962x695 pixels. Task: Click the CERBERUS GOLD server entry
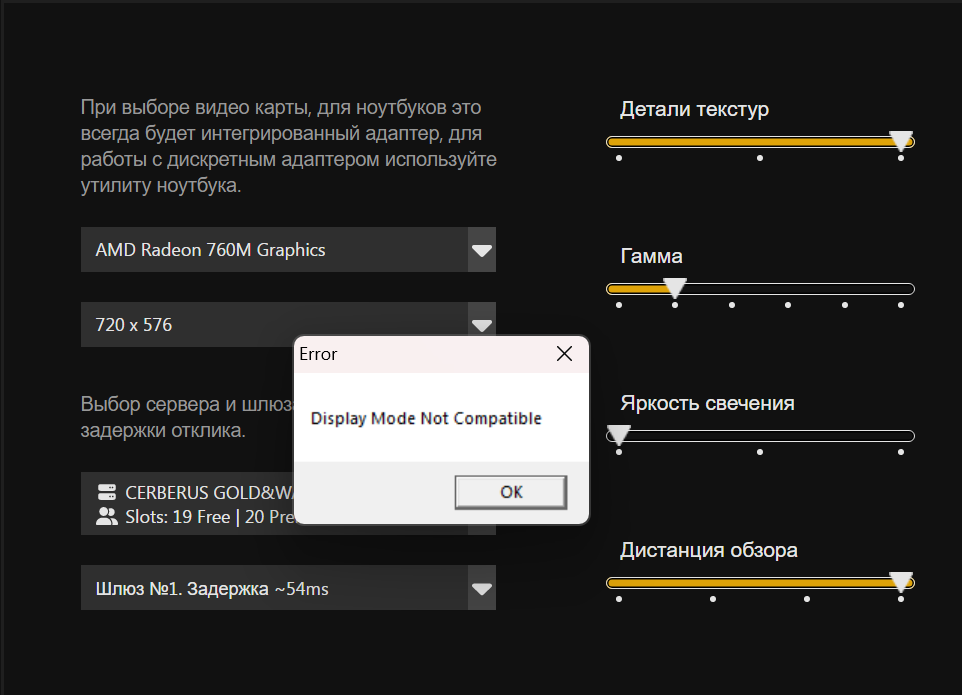pyautogui.click(x=188, y=504)
